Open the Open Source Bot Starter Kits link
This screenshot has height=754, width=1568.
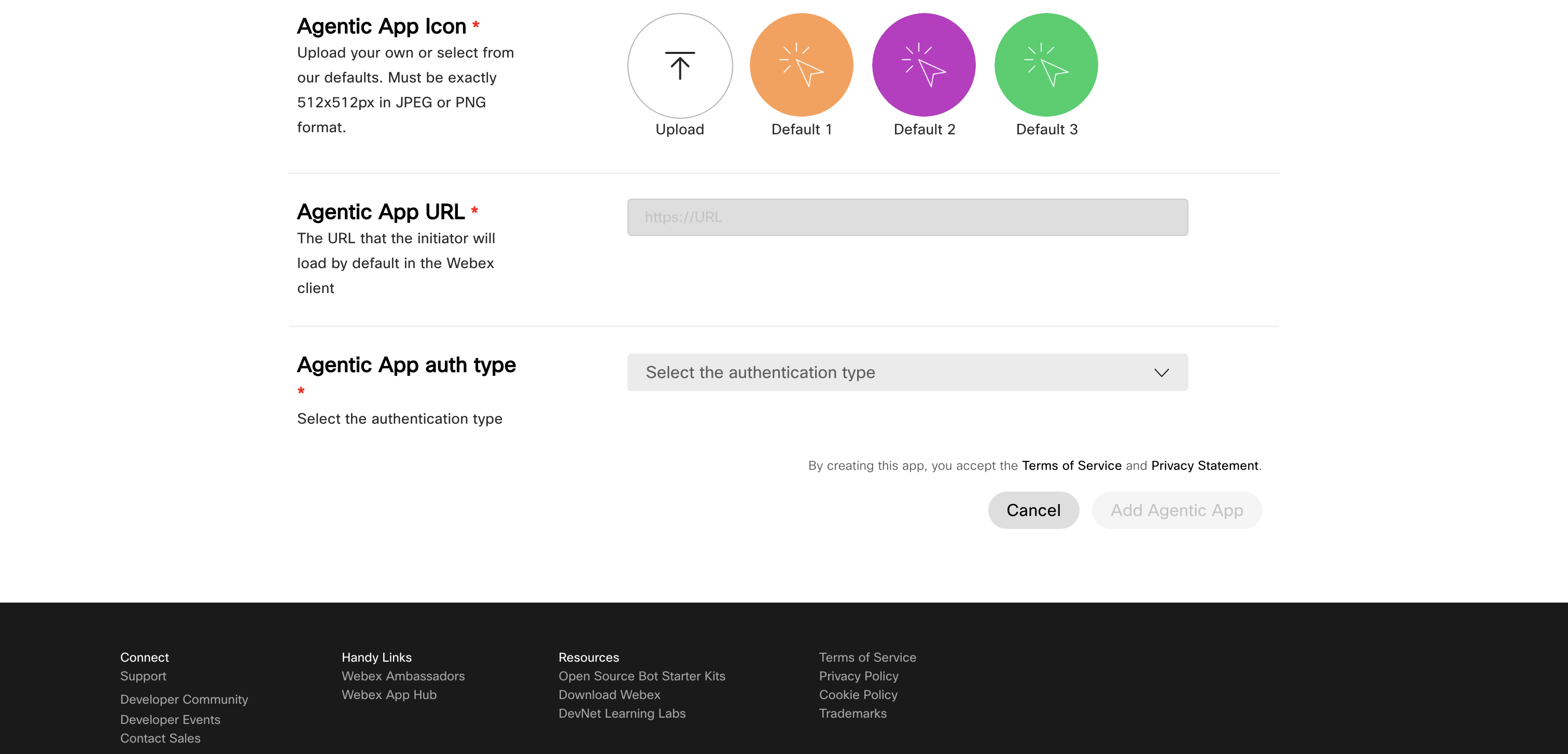[641, 676]
